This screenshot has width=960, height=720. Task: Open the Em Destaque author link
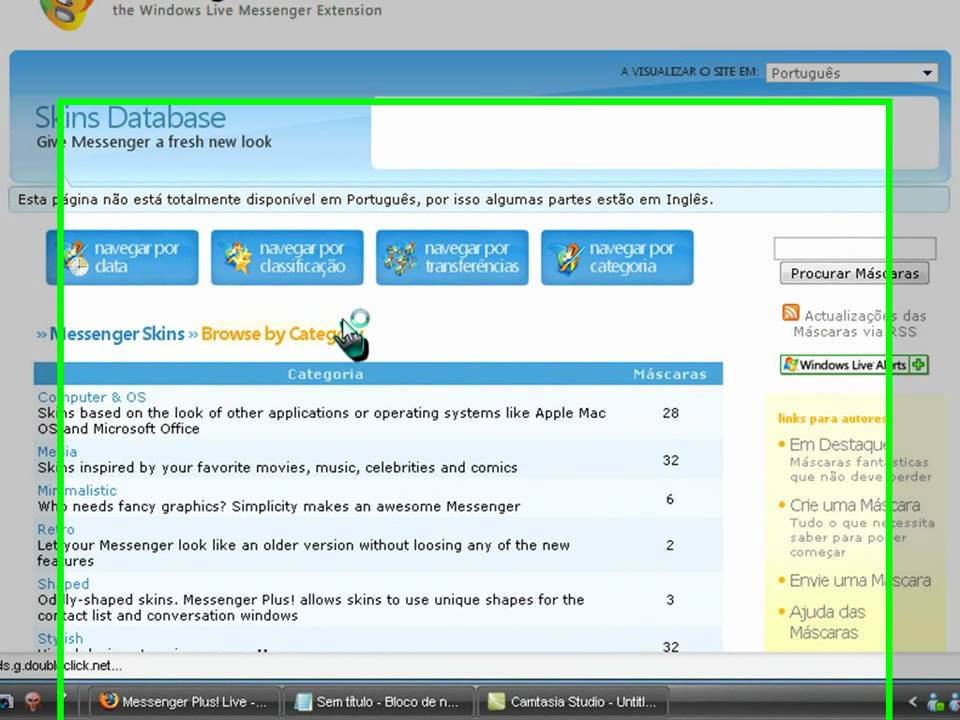click(x=838, y=444)
